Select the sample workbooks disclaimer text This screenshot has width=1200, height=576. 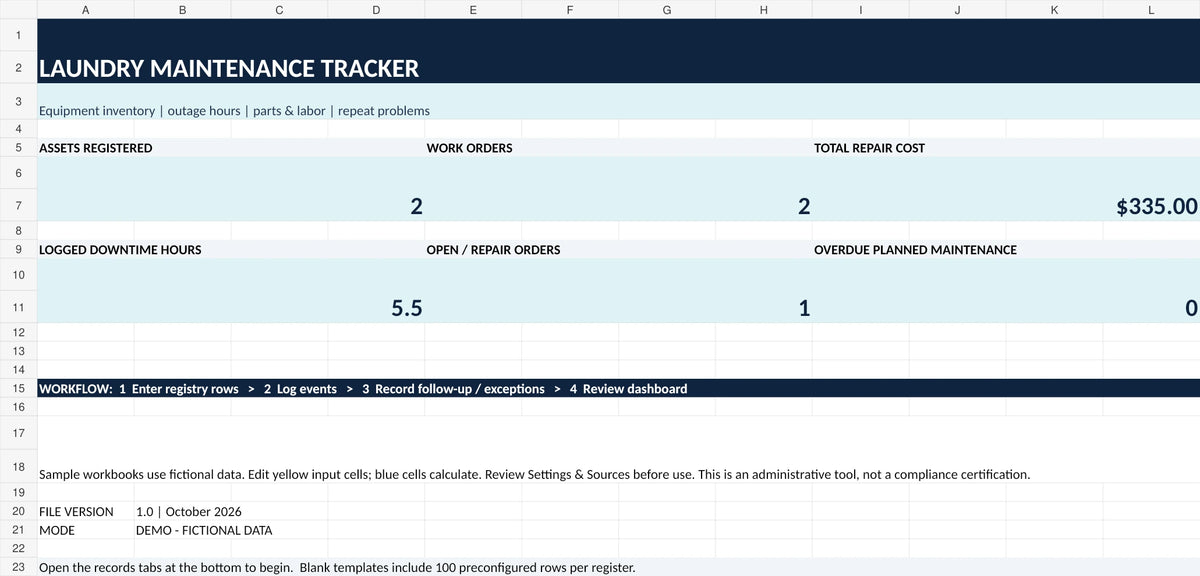coord(534,473)
